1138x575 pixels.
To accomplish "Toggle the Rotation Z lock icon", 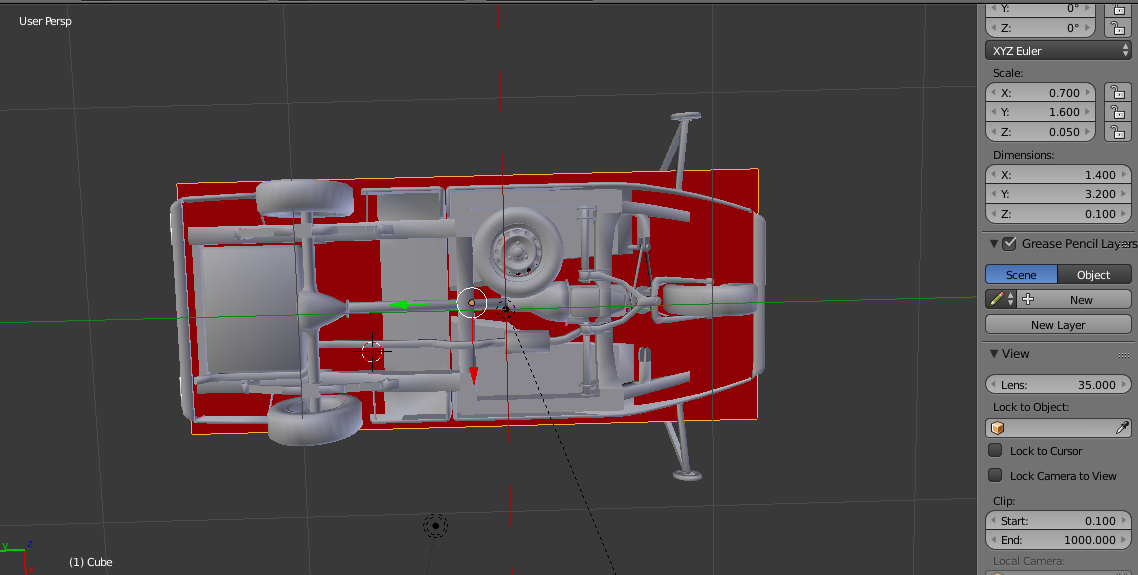I will pos(1118,28).
